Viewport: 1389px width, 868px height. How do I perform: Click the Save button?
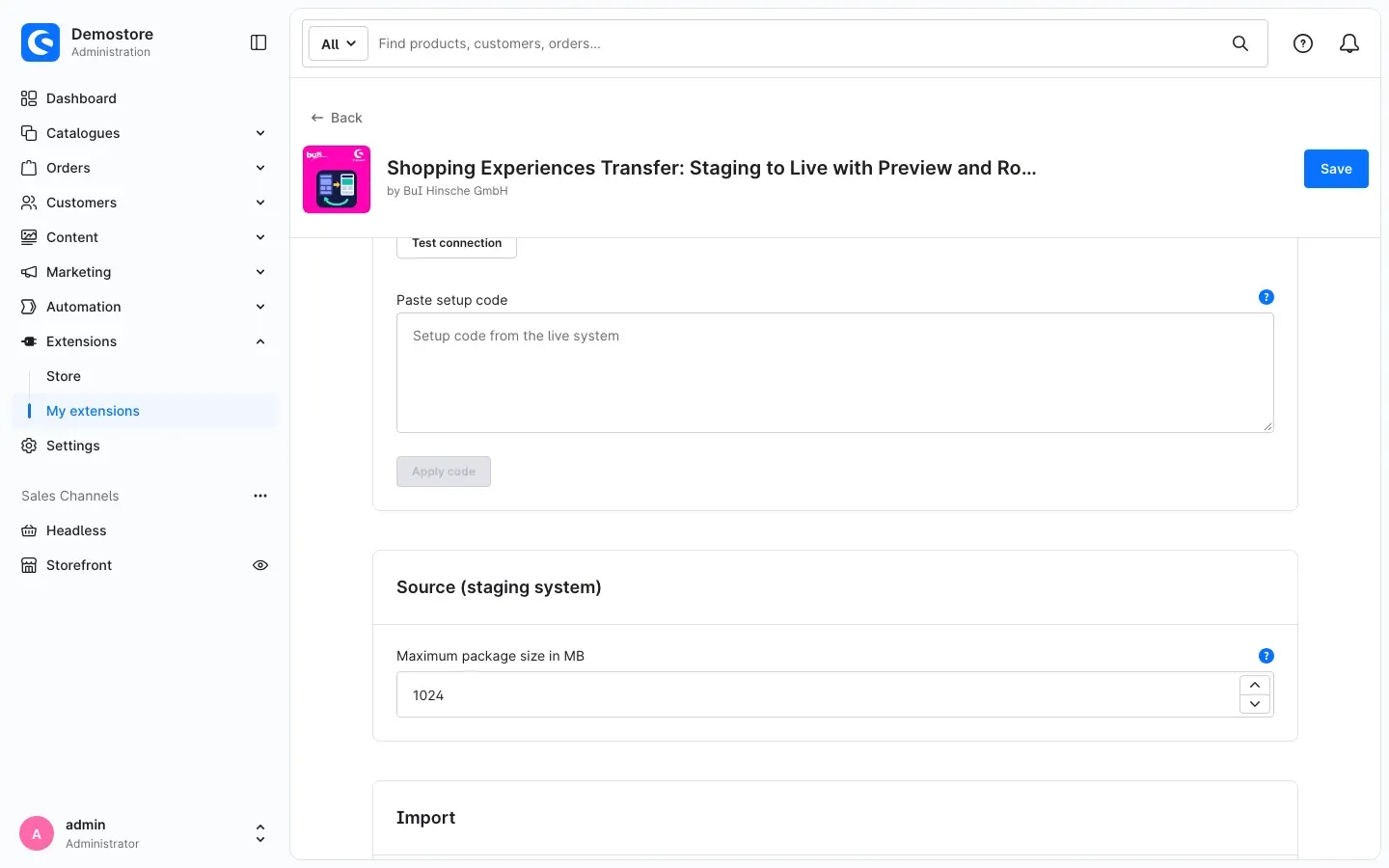[1336, 169]
